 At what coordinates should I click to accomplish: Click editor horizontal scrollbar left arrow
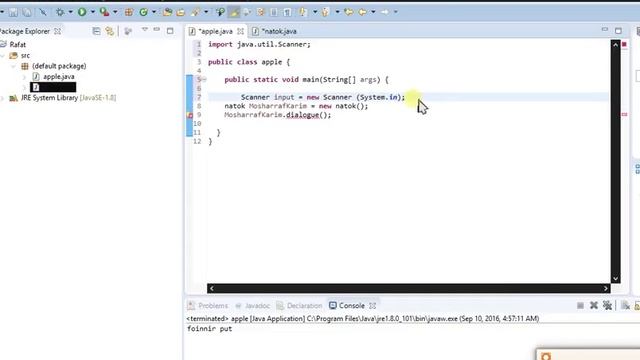211,289
